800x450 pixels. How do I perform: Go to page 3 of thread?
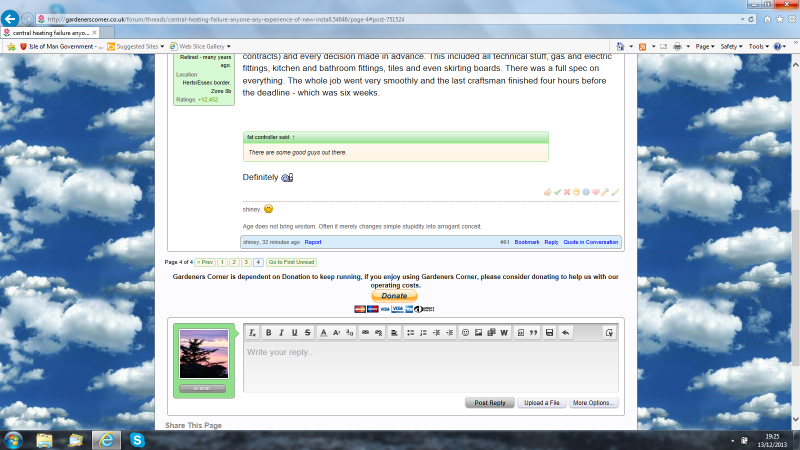[x=246, y=261]
